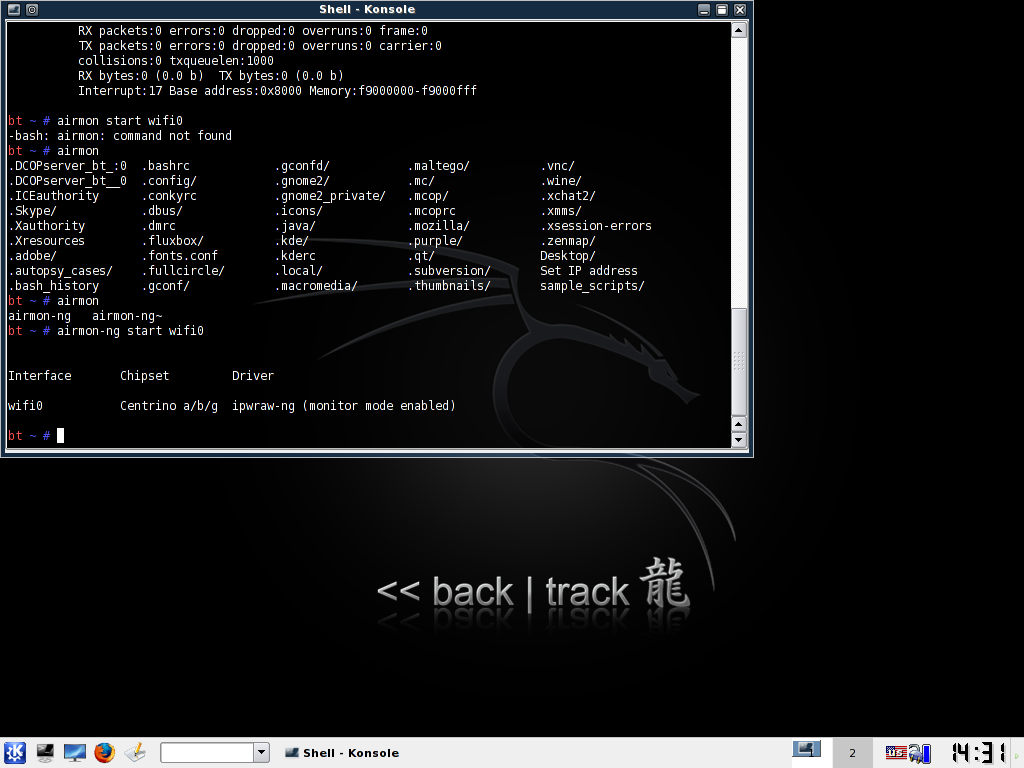Click the panel clock showing 14:31
Image resolution: width=1024 pixels, height=768 pixels.
point(978,752)
